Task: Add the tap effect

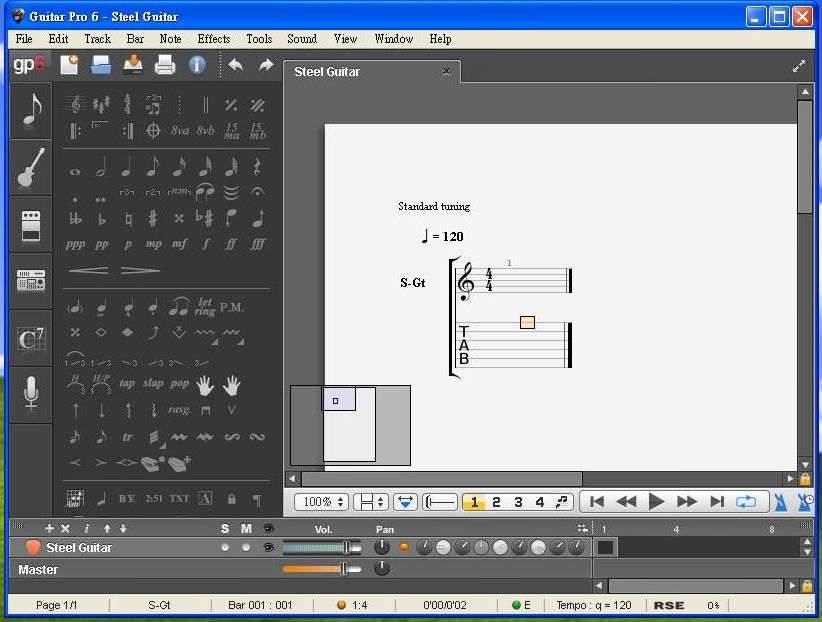Action: 127,383
